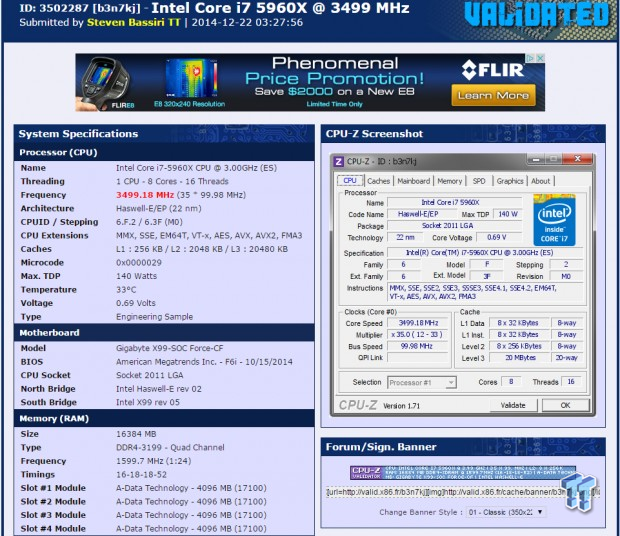
Task: Close the CPU-Z window
Action: (x=577, y=159)
